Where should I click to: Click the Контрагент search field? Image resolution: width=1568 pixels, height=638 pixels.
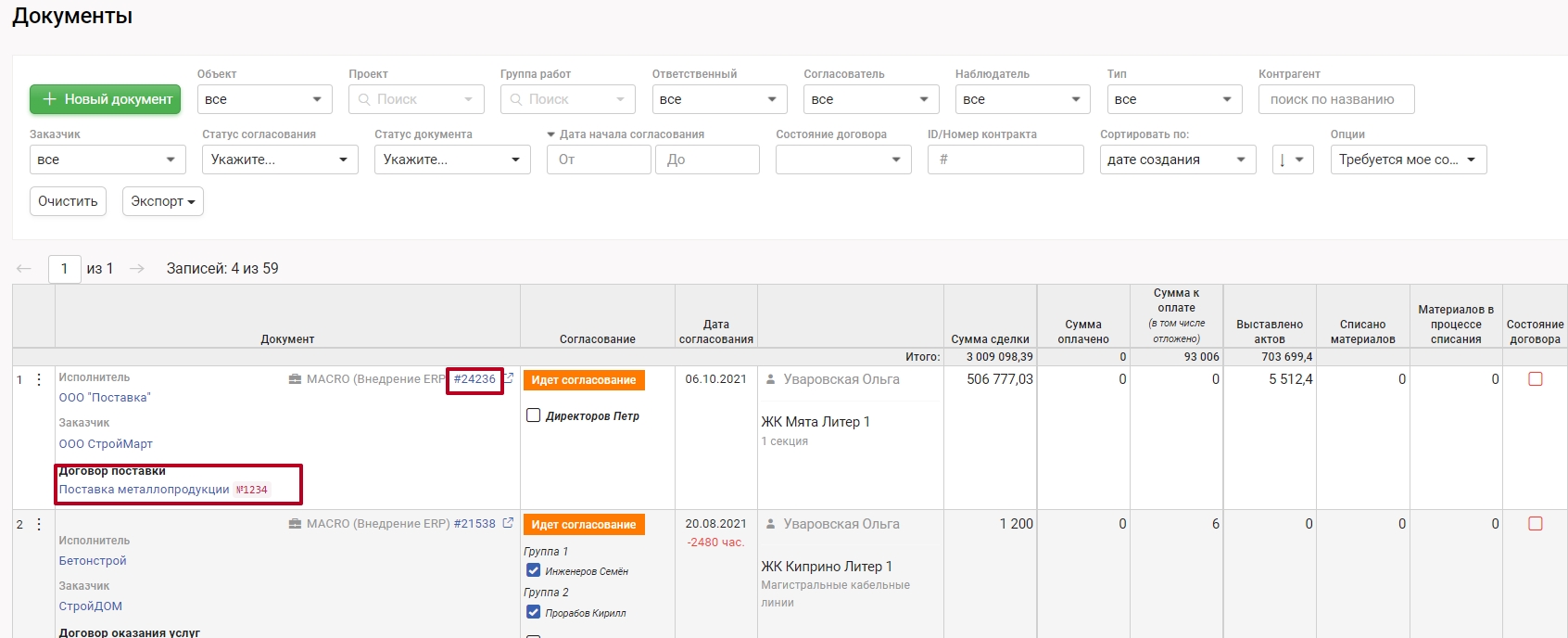pyautogui.click(x=1335, y=99)
